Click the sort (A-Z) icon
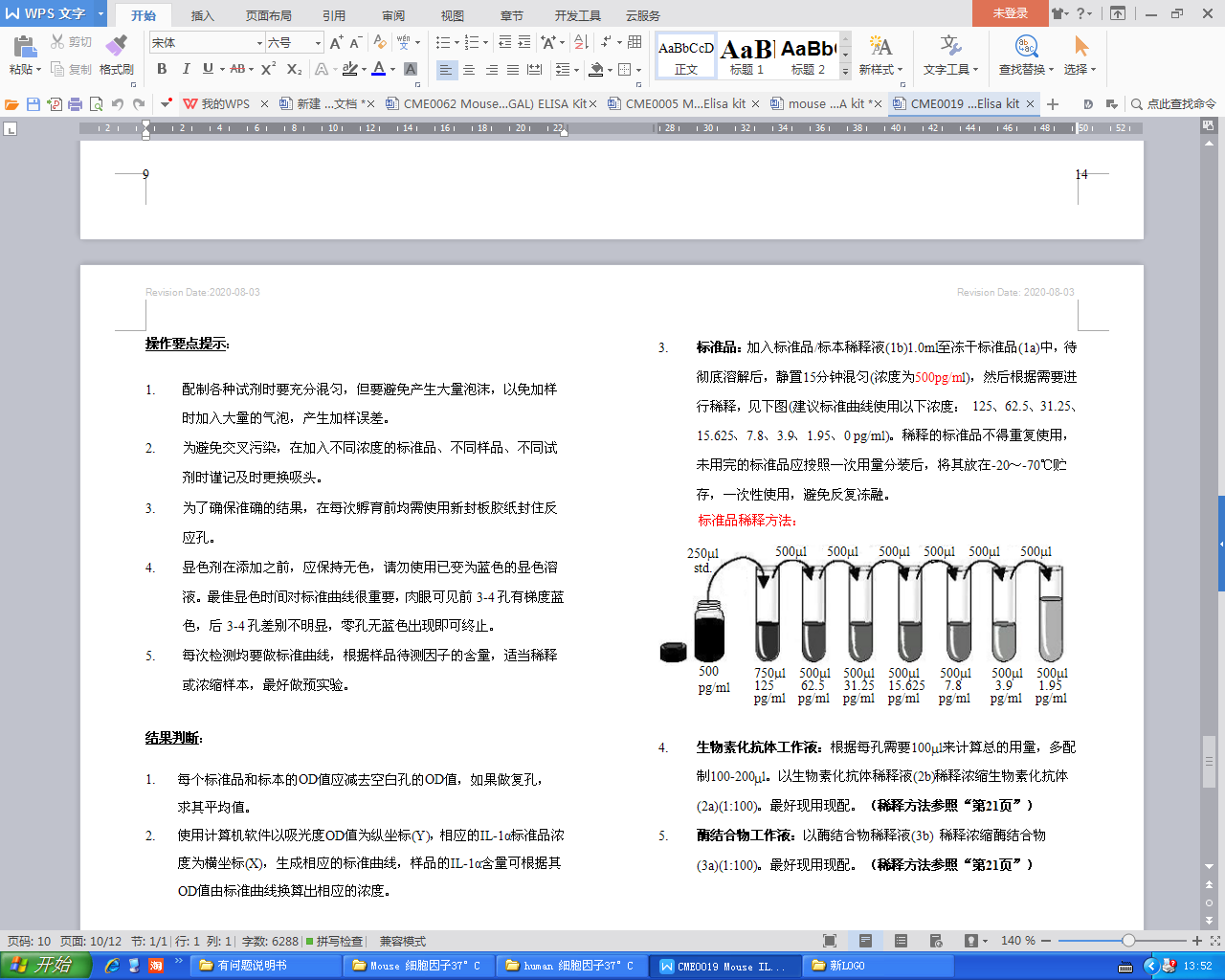 [581, 42]
